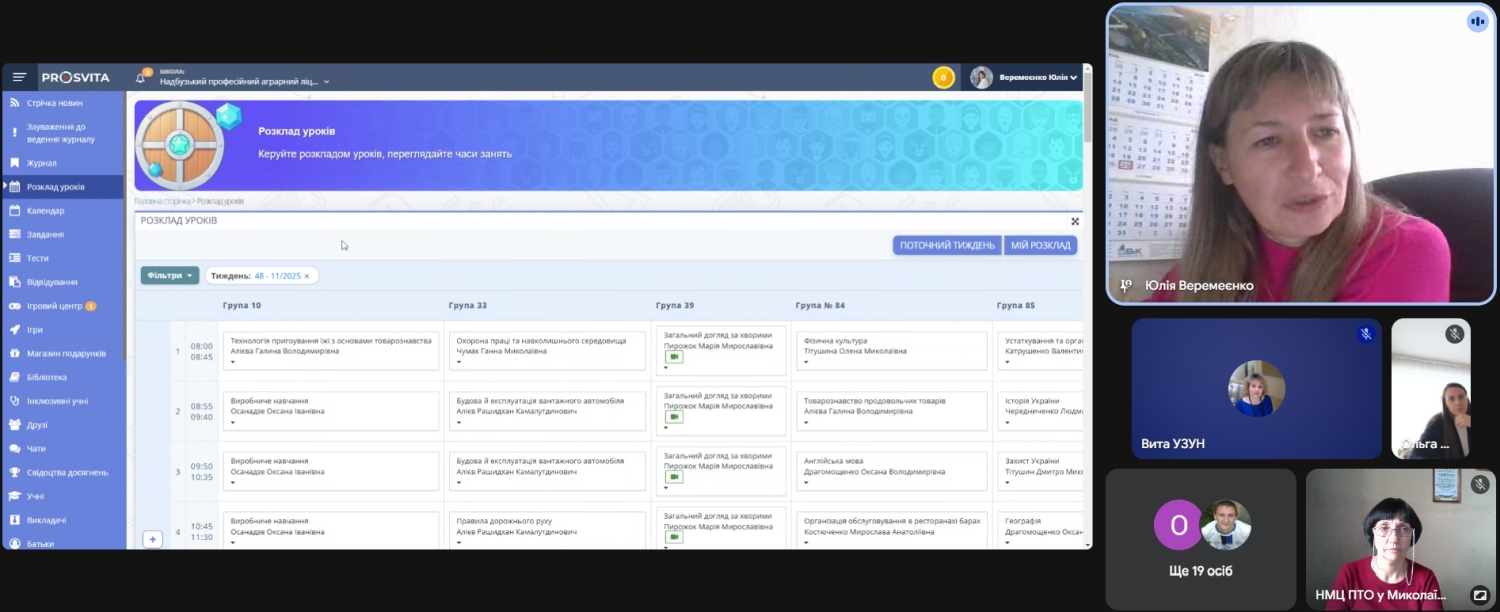Click muted microphone icon on Вита УЗУН tile
The height and width of the screenshot is (612, 1500).
(x=1365, y=335)
